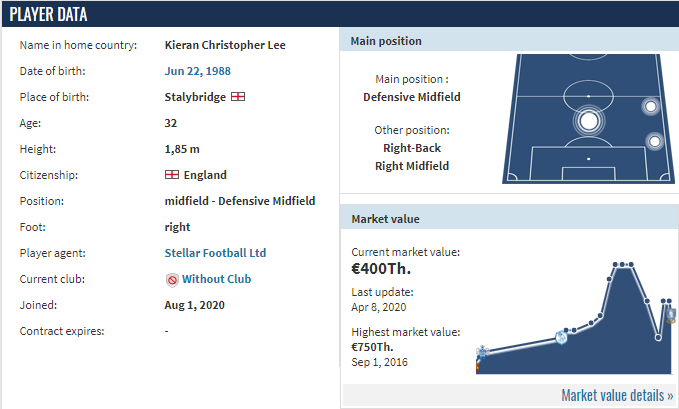The height and width of the screenshot is (409, 679).
Task: Select the Defensive Midfield position dot on pitch
Action: pos(588,121)
